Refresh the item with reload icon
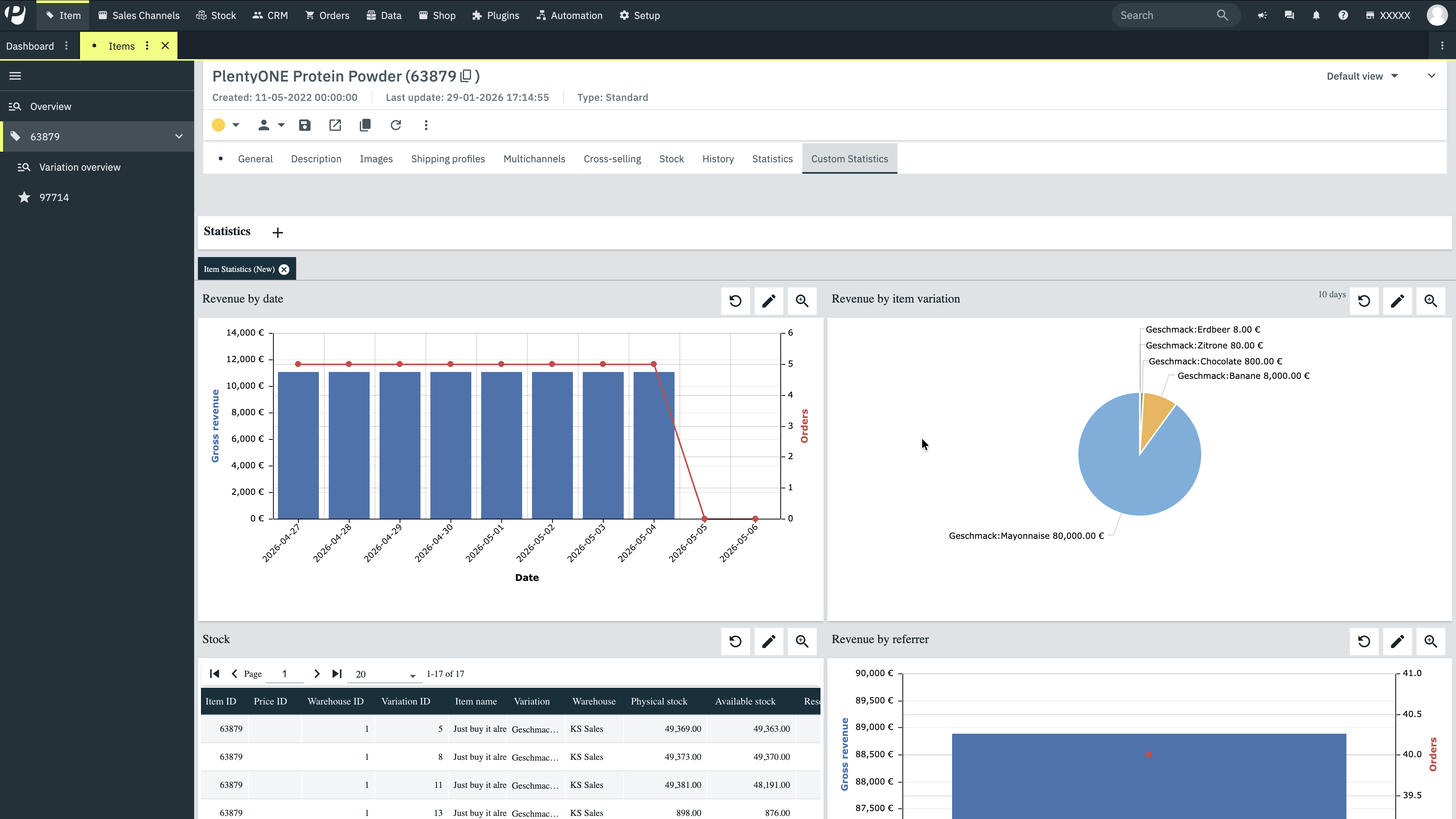The height and width of the screenshot is (819, 1456). [395, 125]
